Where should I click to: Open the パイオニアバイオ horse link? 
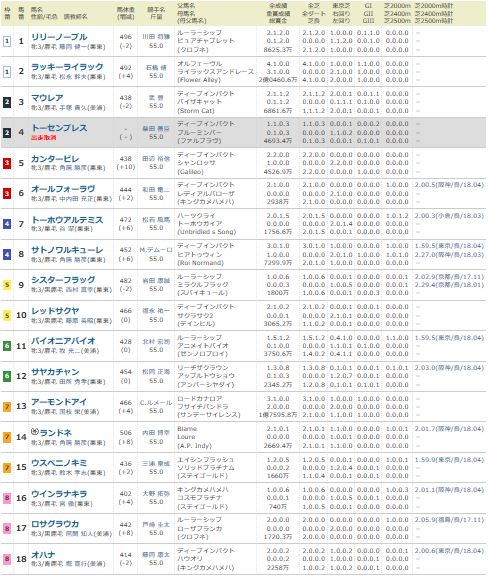[63, 341]
